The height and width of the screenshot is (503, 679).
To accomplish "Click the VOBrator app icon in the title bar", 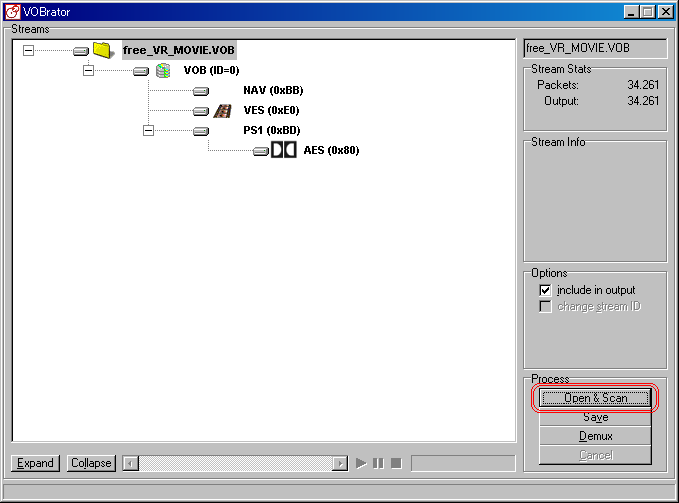I will click(13, 12).
